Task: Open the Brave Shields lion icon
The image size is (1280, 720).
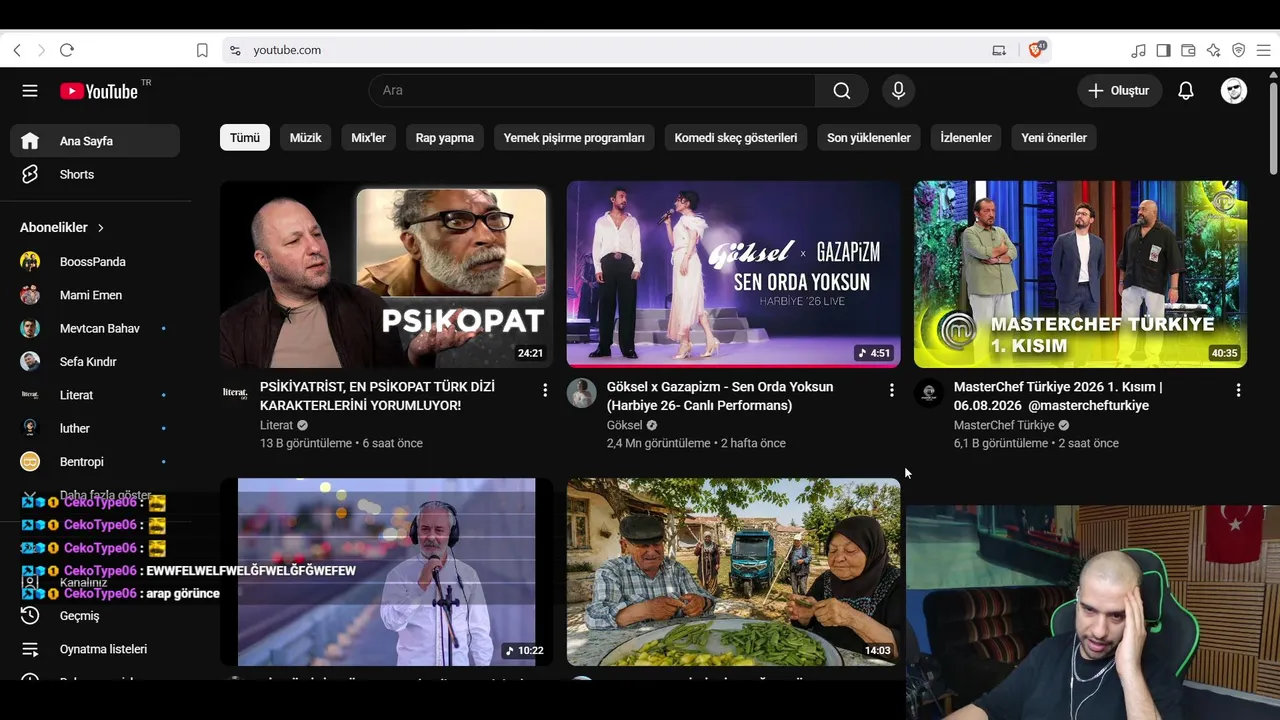Action: pos(1036,49)
